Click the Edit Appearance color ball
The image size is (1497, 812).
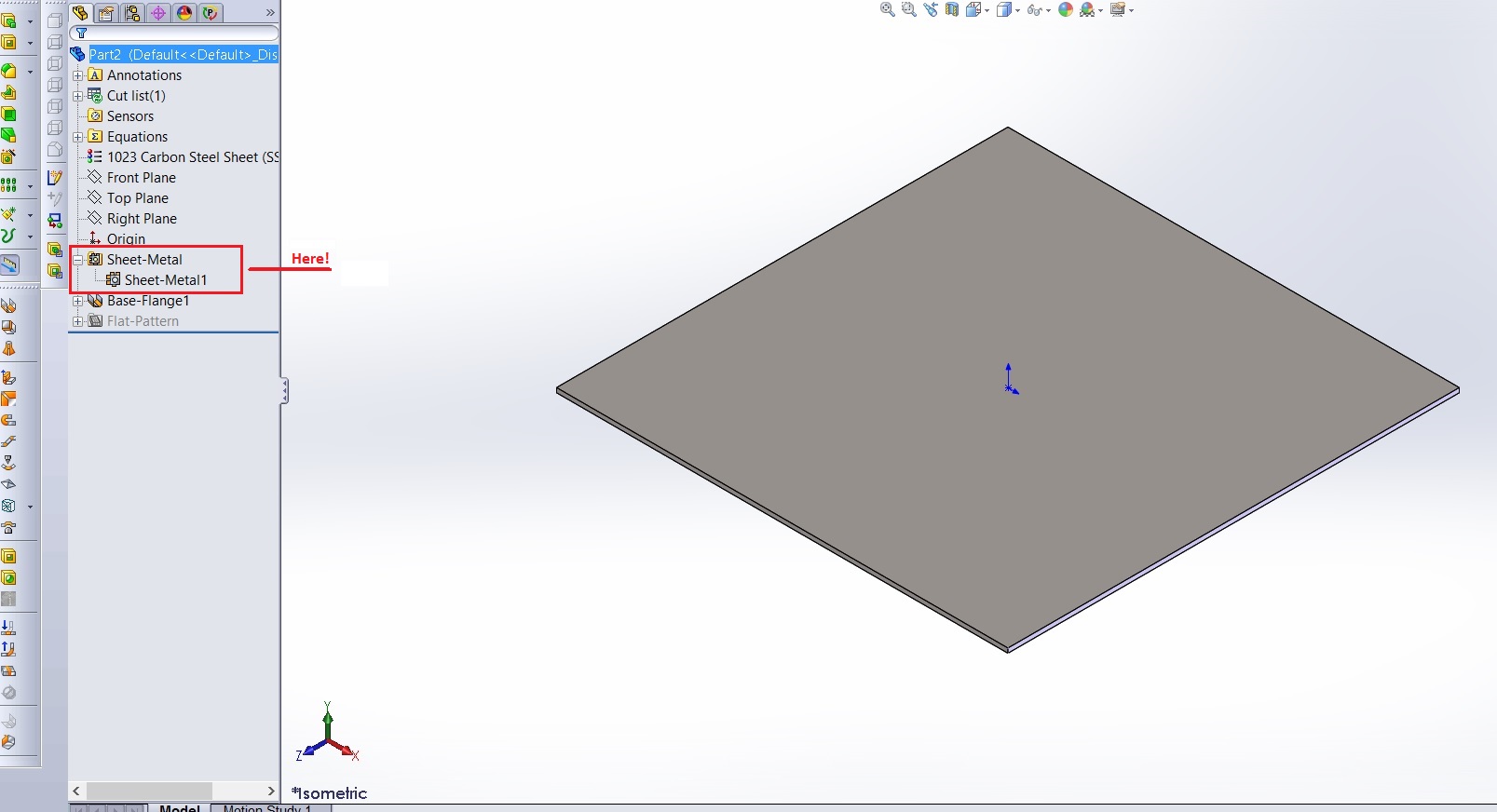point(1066,9)
